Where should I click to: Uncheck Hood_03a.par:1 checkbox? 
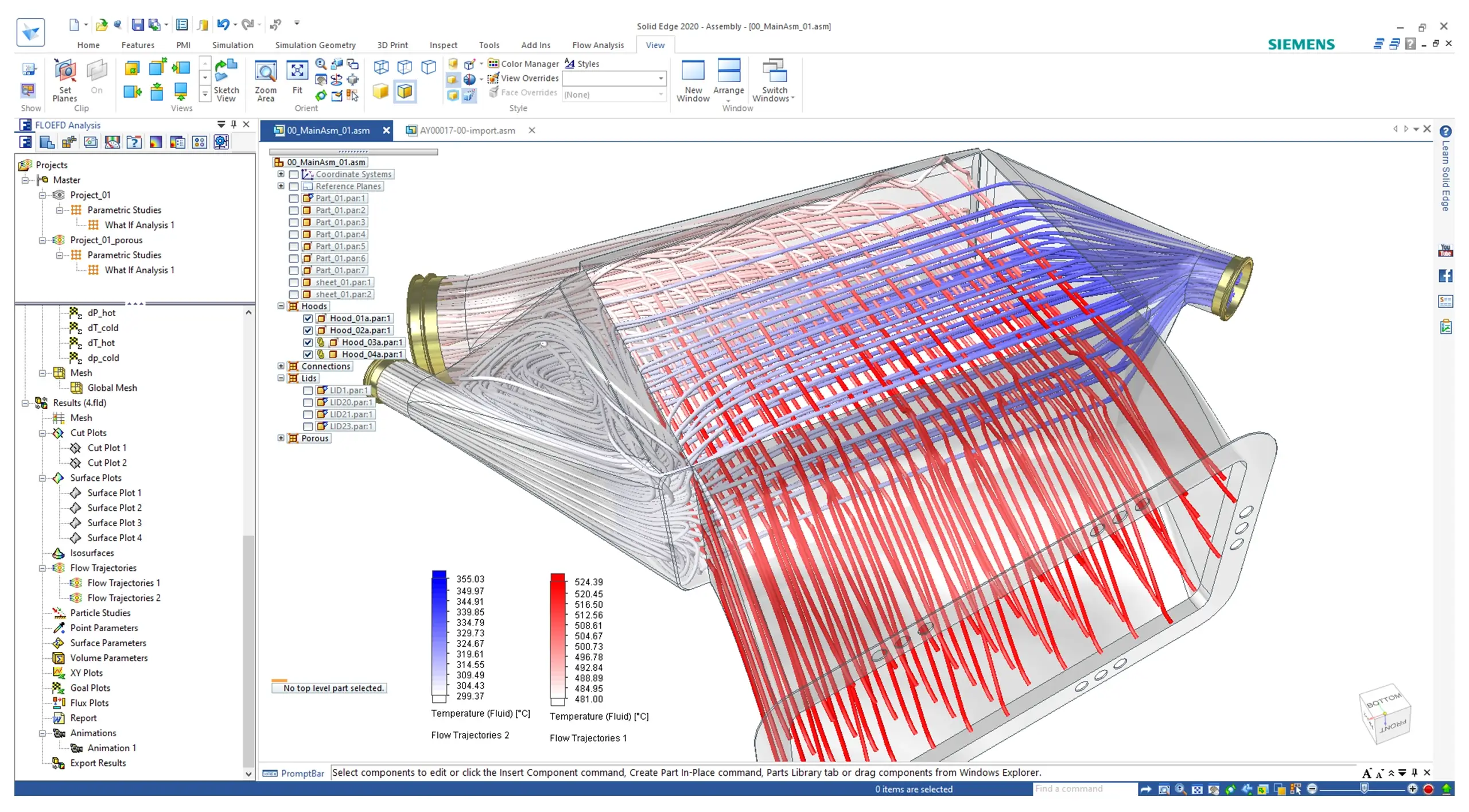click(308, 343)
